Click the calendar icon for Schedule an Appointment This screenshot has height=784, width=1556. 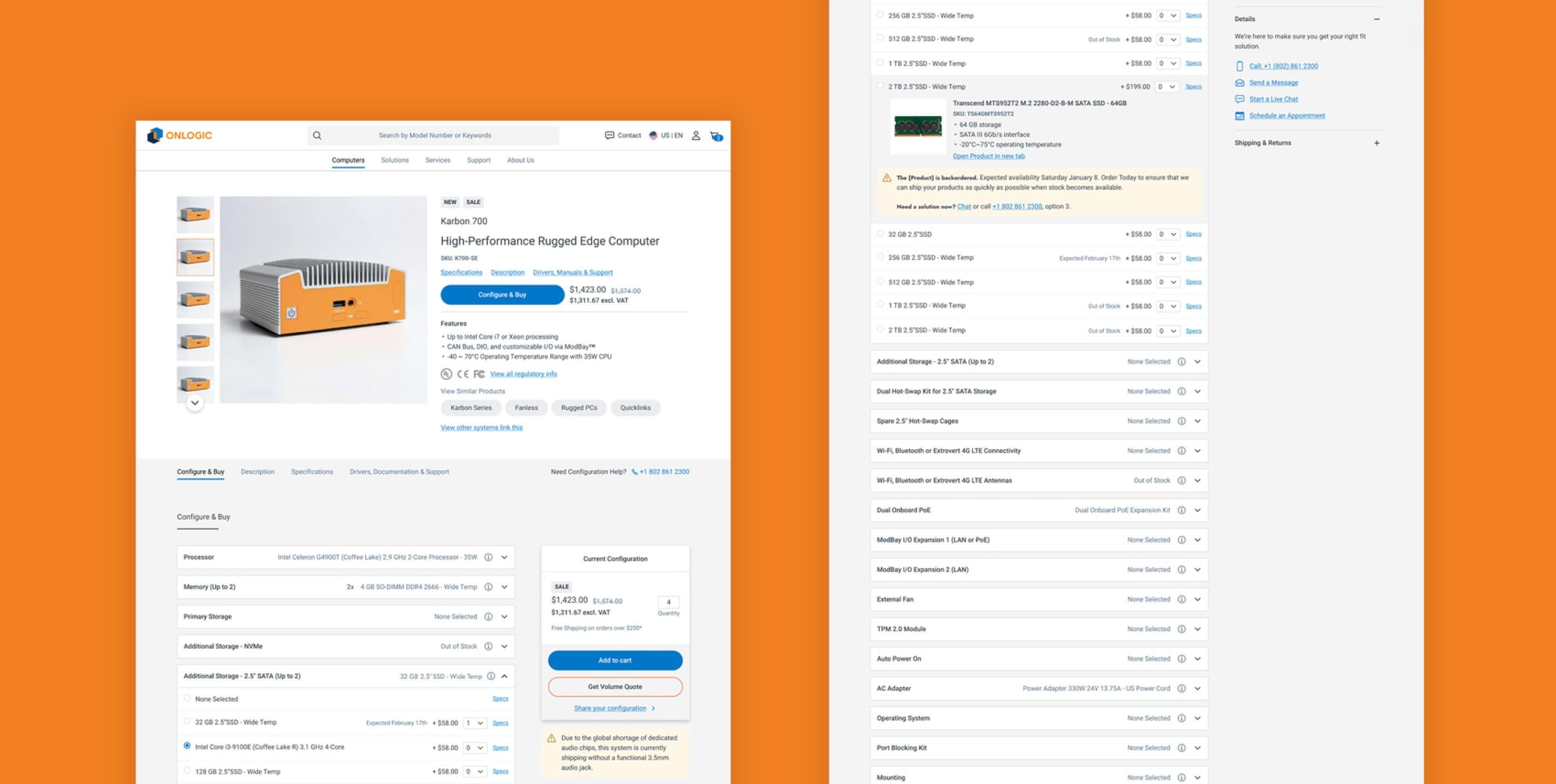1240,115
